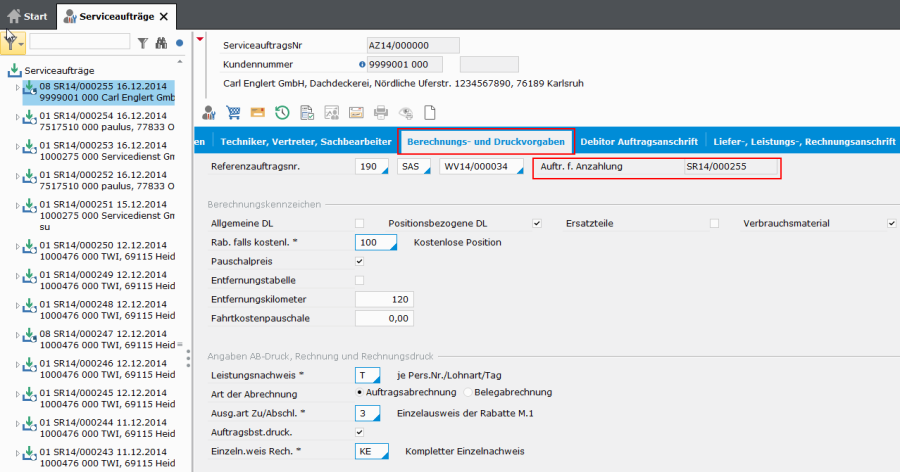The image size is (900, 472).
Task: Toggle the Allgemeine DL checkbox
Action: point(359,223)
